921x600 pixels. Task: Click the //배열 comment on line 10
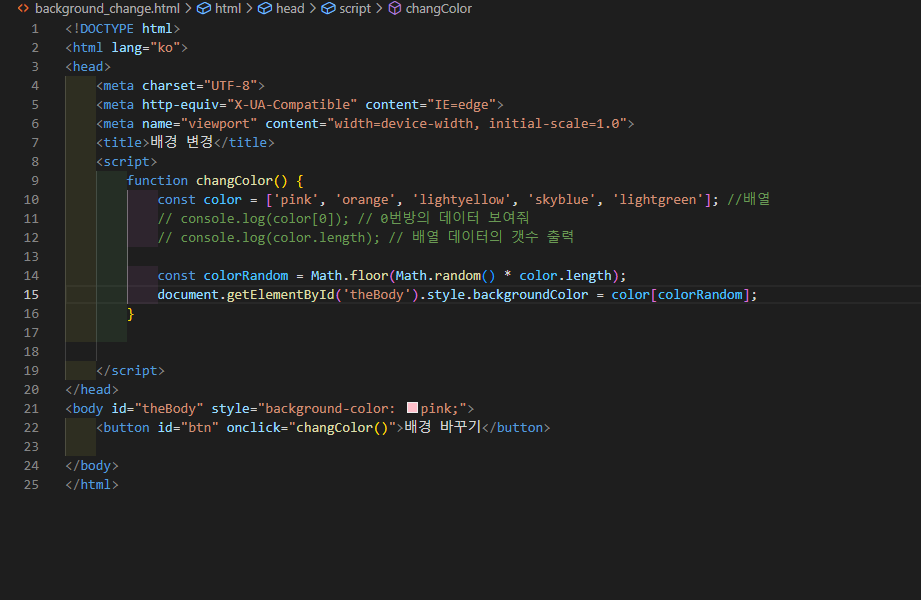click(x=748, y=199)
